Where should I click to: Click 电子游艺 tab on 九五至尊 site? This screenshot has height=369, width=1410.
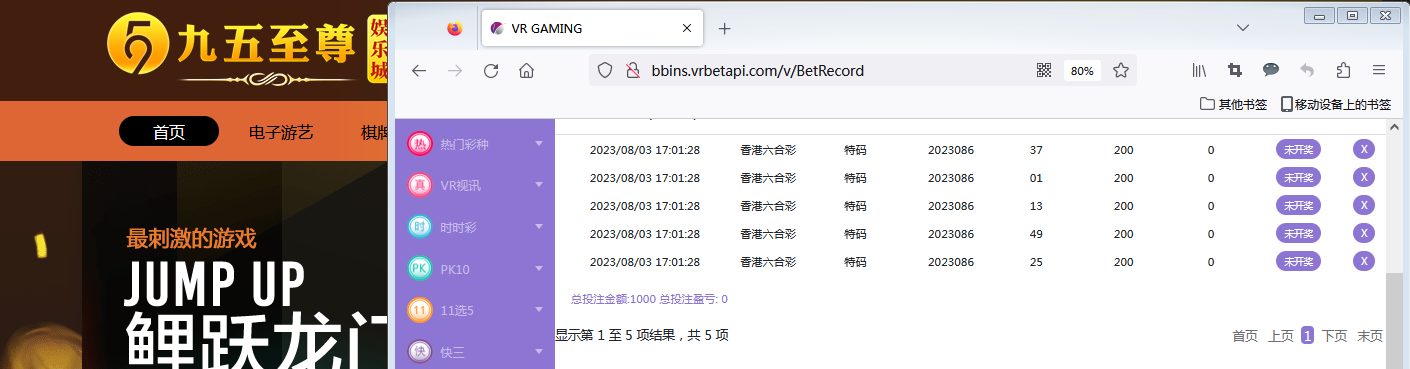pyautogui.click(x=281, y=132)
